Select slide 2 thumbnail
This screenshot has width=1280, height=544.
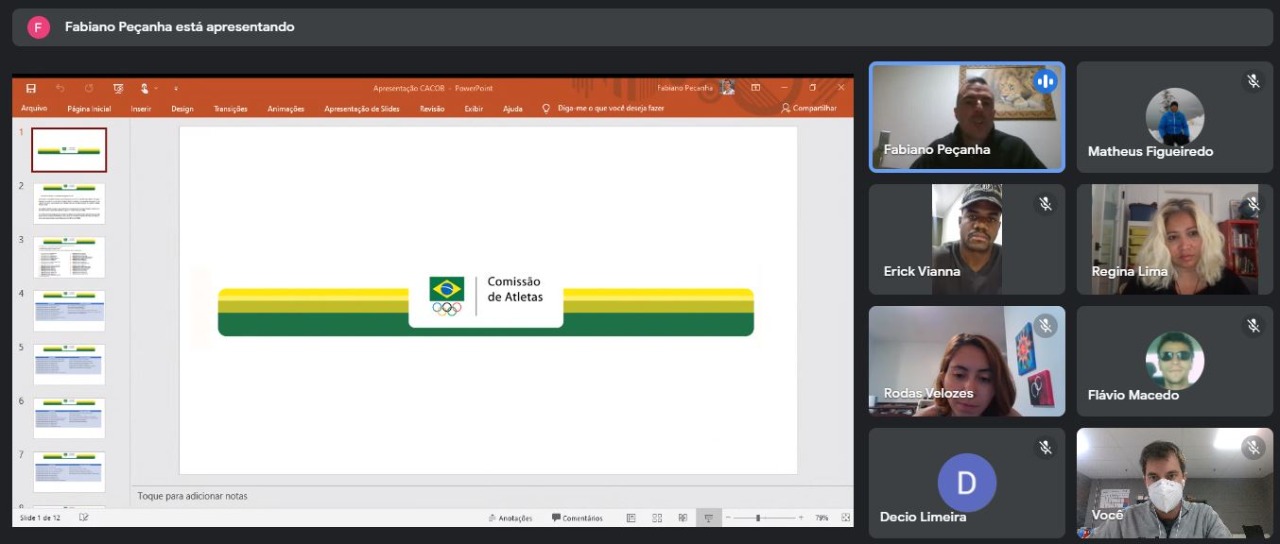[x=69, y=203]
